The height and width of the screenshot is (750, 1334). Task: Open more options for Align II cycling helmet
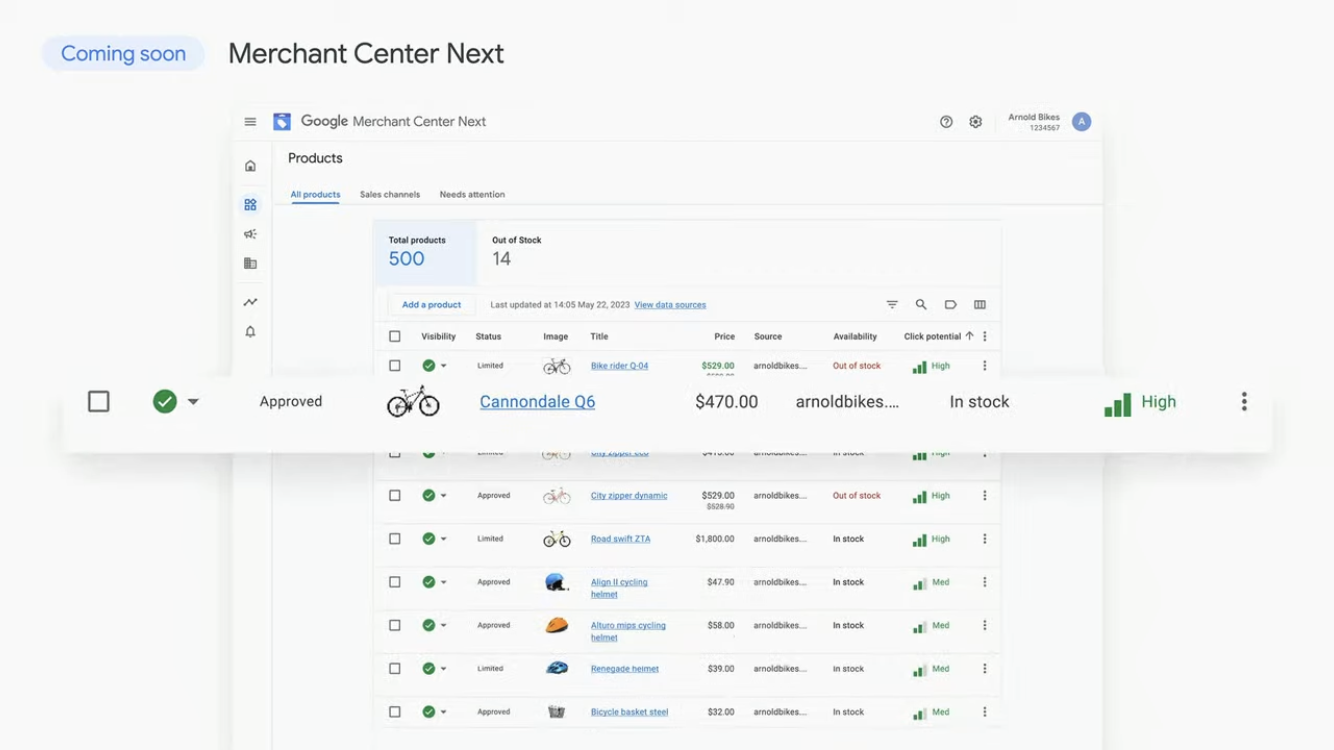[985, 582]
